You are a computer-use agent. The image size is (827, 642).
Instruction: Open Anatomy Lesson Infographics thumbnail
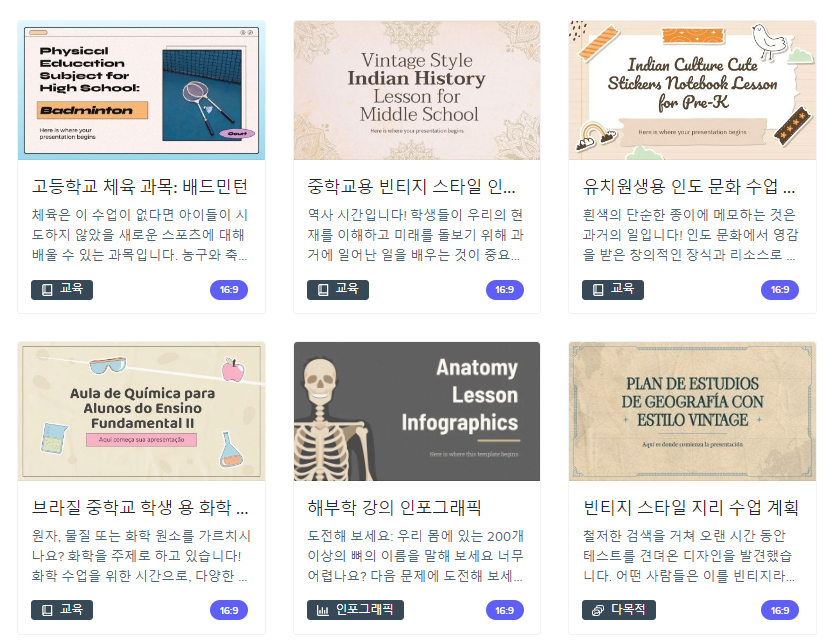tap(417, 411)
